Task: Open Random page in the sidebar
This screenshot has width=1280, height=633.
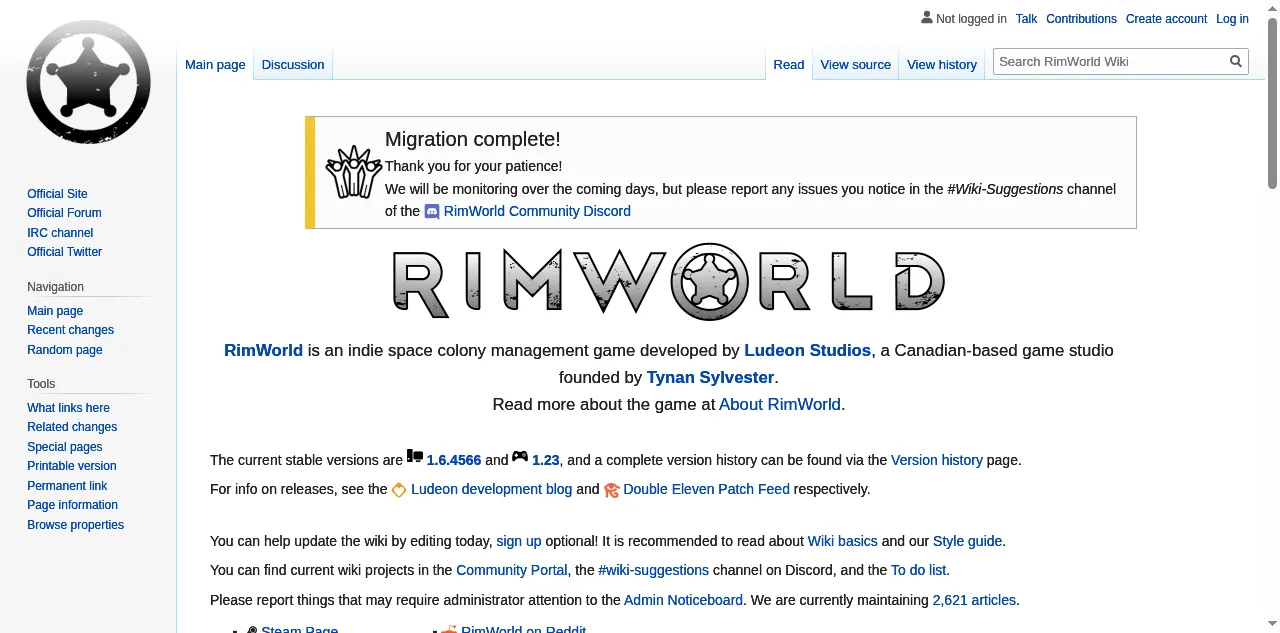Action: point(64,350)
